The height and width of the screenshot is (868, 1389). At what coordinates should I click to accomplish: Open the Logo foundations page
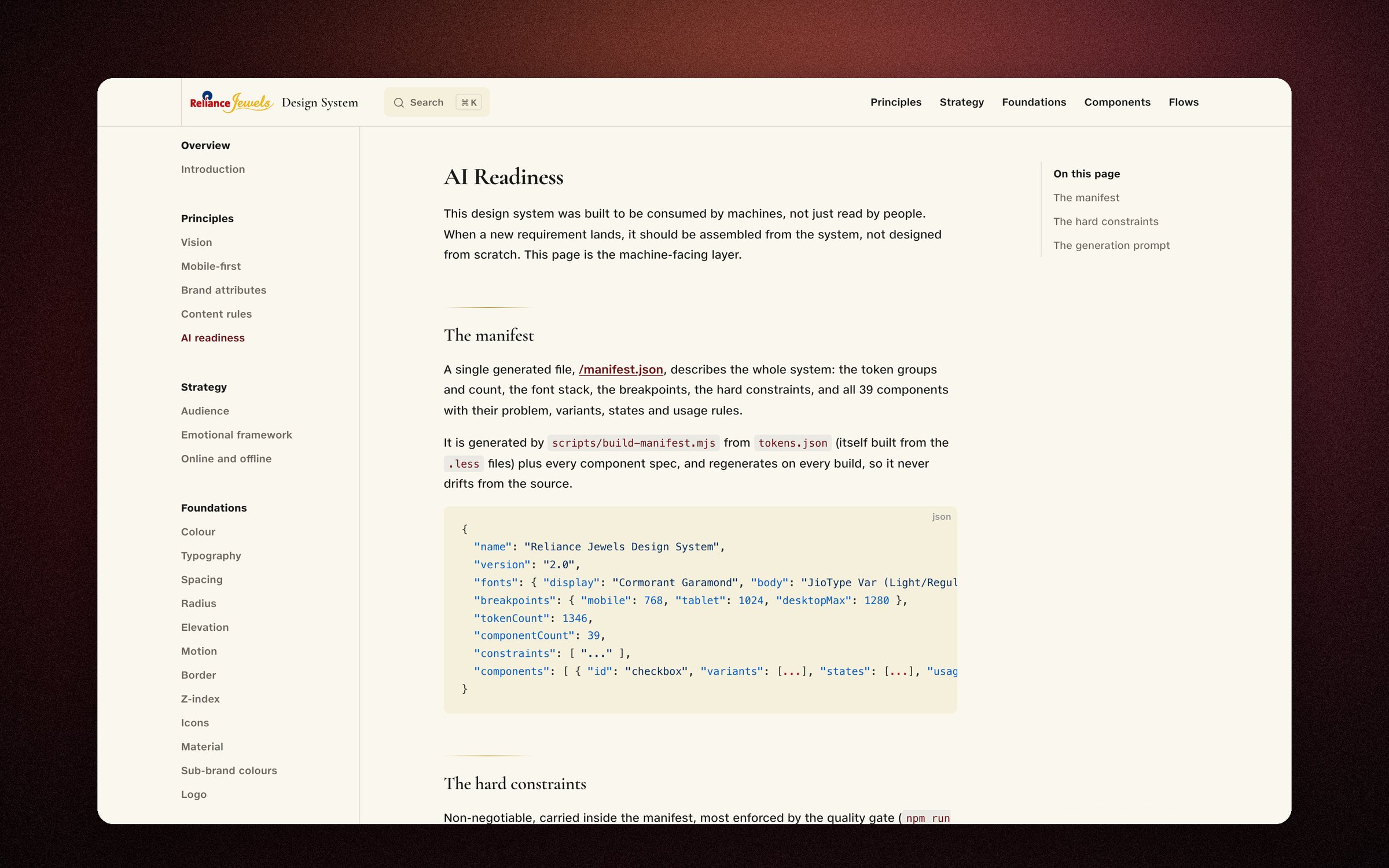[x=193, y=794]
